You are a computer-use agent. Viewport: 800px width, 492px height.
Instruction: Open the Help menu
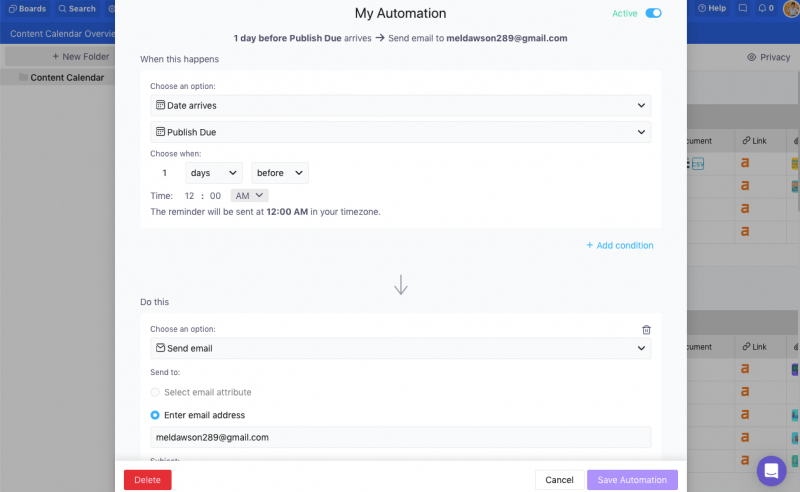tap(711, 9)
